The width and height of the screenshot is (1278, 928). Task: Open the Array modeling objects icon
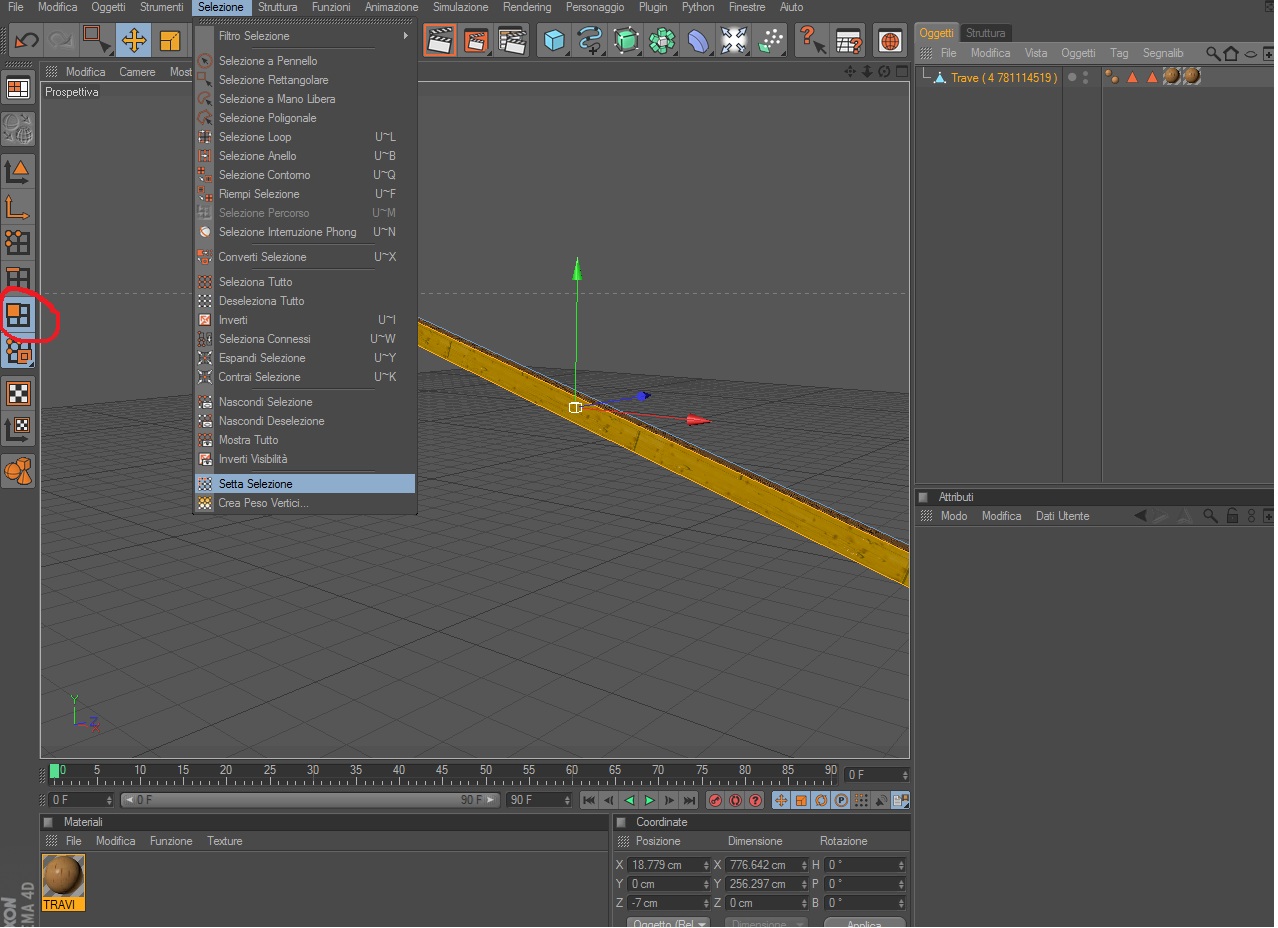point(662,40)
